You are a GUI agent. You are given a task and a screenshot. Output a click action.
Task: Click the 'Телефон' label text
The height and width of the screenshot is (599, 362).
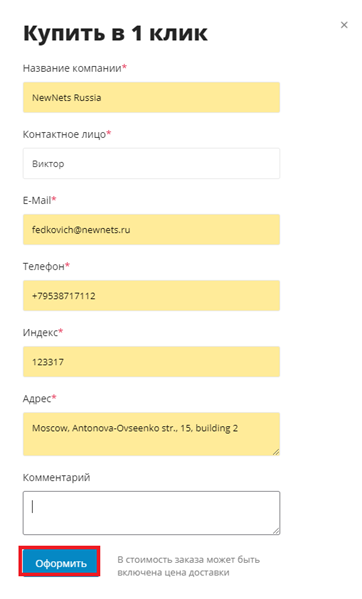[x=46, y=266]
